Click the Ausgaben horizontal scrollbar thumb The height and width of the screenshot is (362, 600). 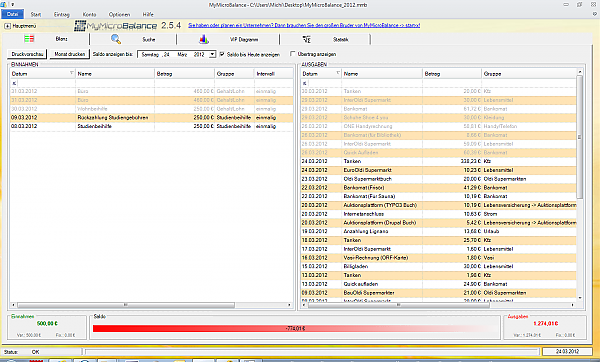398,305
